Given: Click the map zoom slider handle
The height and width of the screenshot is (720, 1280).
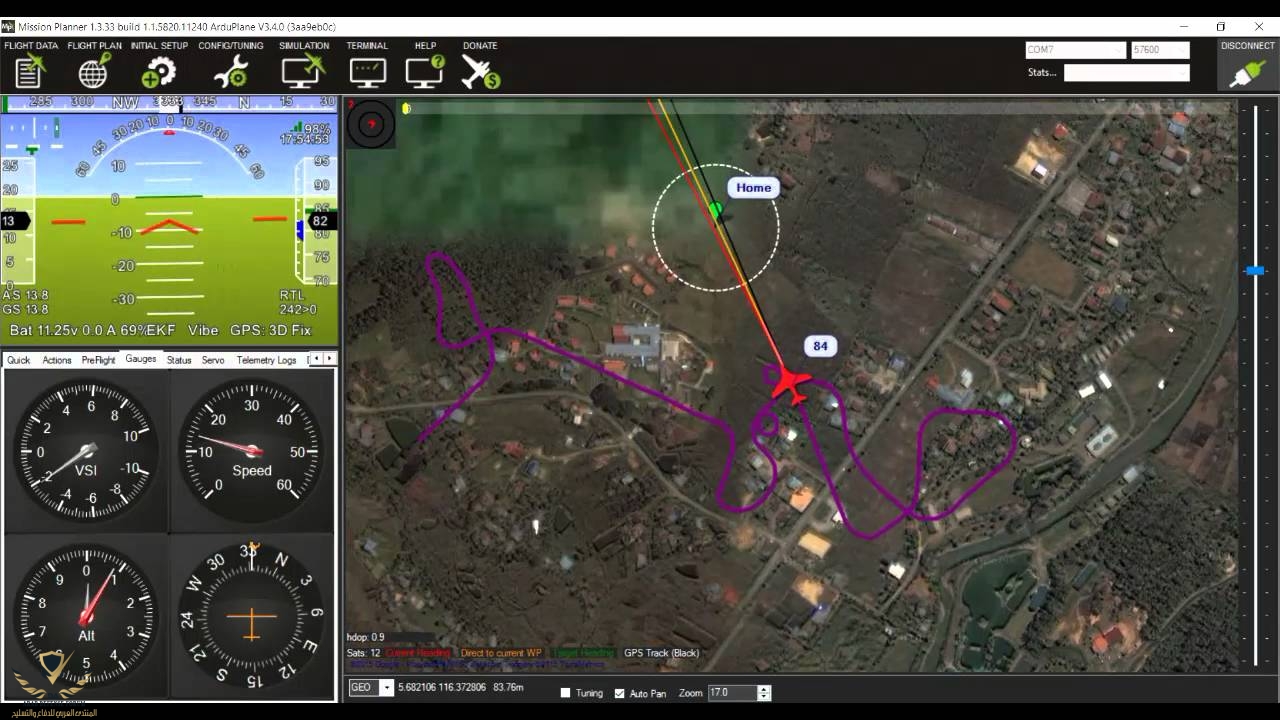Looking at the screenshot, I should click(x=1255, y=271).
